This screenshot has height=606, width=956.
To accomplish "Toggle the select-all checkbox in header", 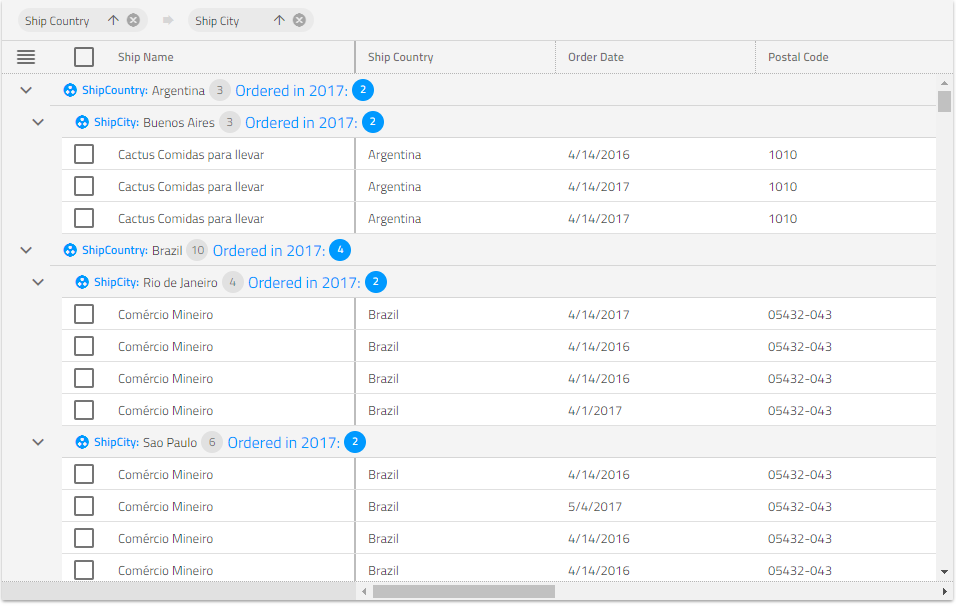I will pyautogui.click(x=84, y=57).
